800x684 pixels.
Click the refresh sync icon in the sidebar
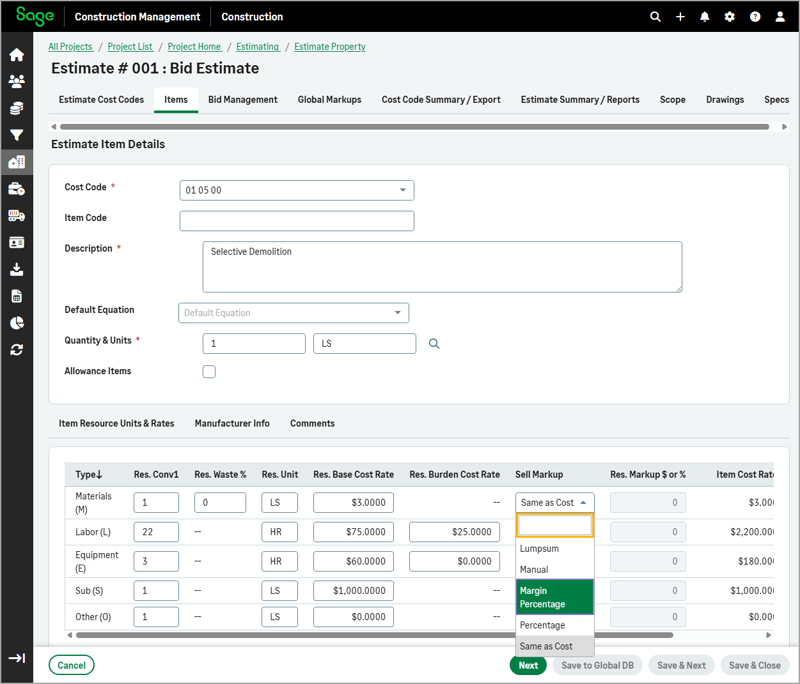click(x=16, y=349)
